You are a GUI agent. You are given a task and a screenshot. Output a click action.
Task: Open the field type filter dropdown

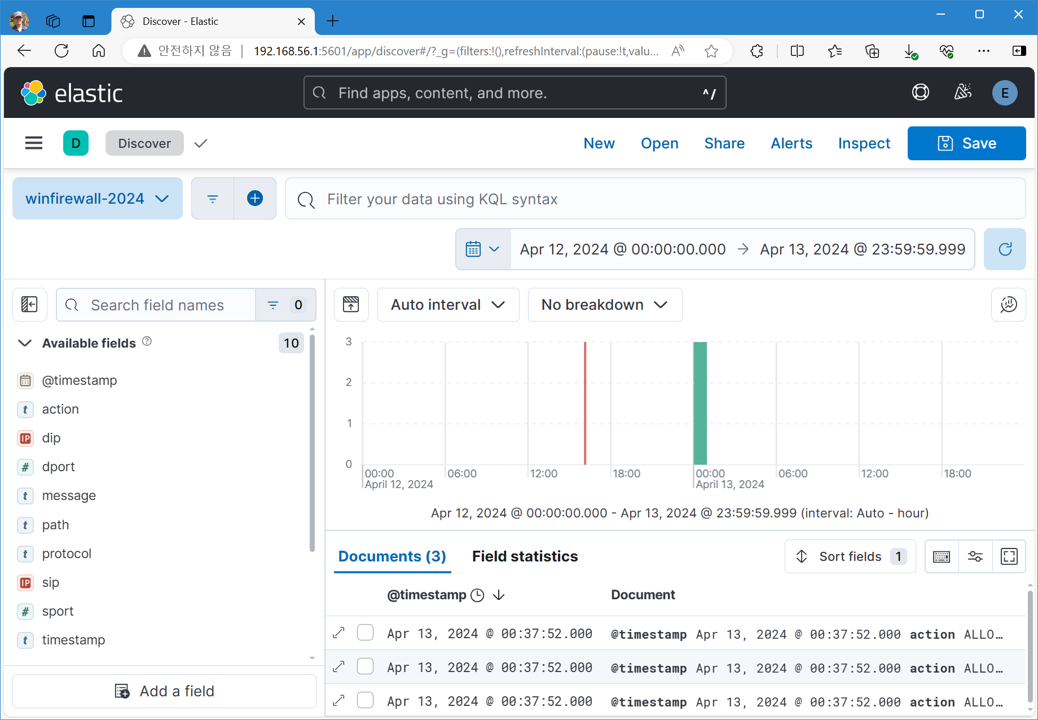point(285,304)
